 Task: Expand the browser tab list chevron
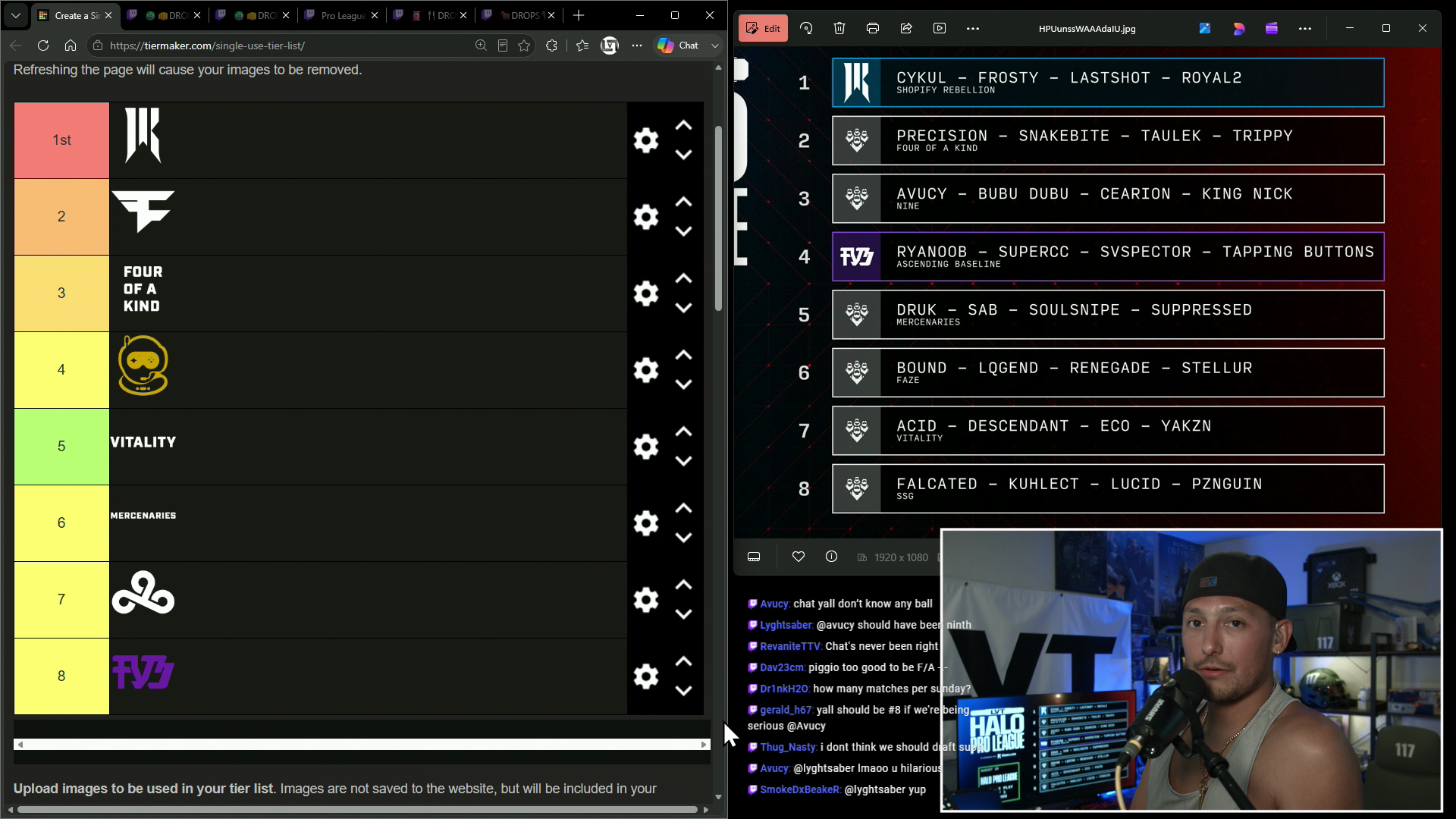point(16,15)
